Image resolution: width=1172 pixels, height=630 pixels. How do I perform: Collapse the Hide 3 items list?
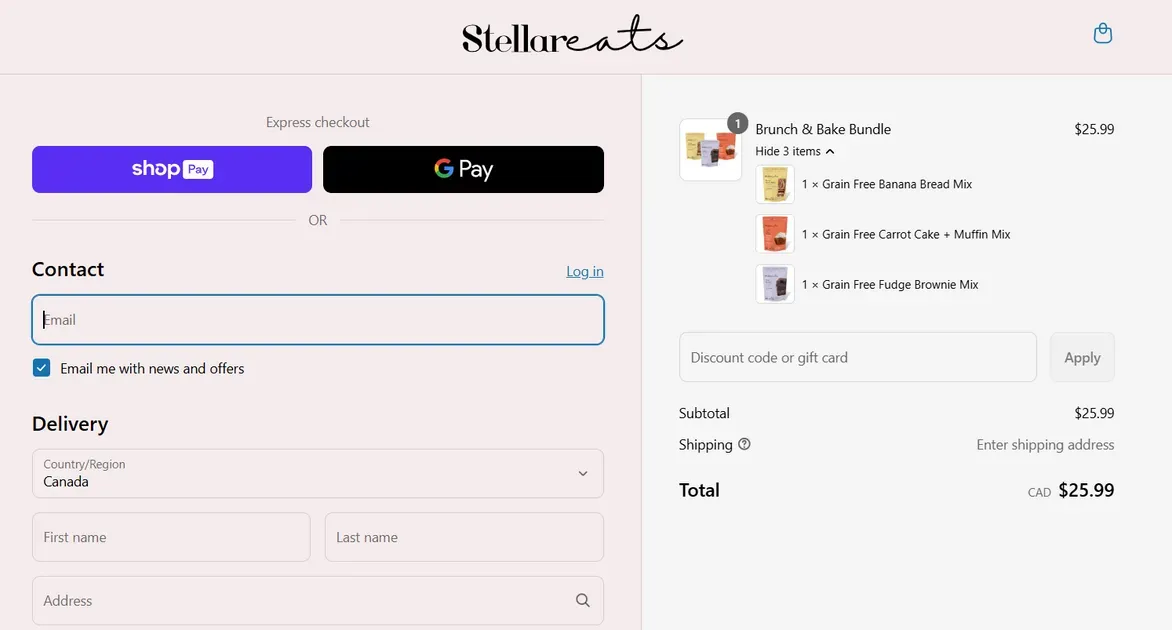(x=795, y=151)
